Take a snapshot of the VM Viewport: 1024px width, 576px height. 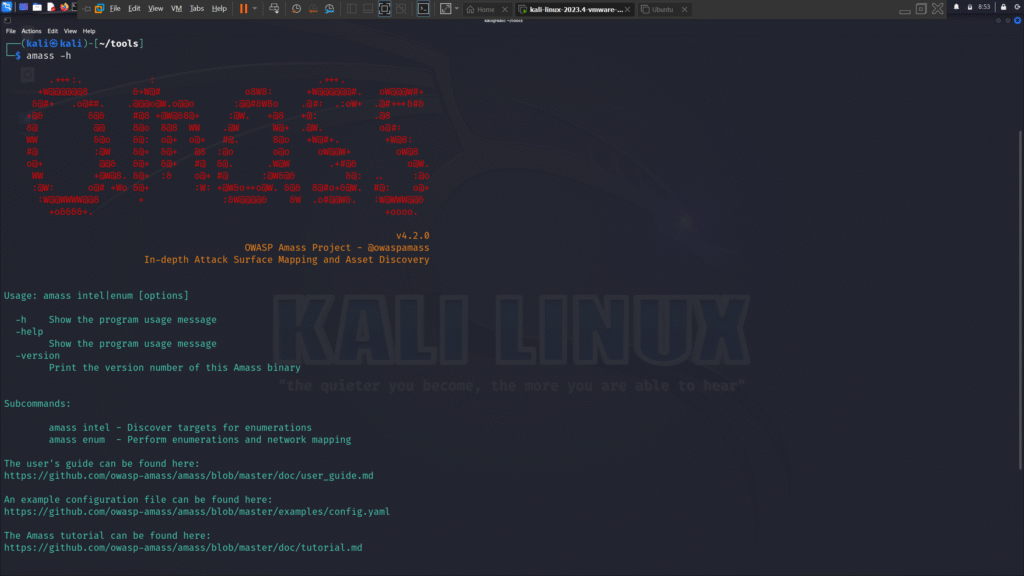296,8
